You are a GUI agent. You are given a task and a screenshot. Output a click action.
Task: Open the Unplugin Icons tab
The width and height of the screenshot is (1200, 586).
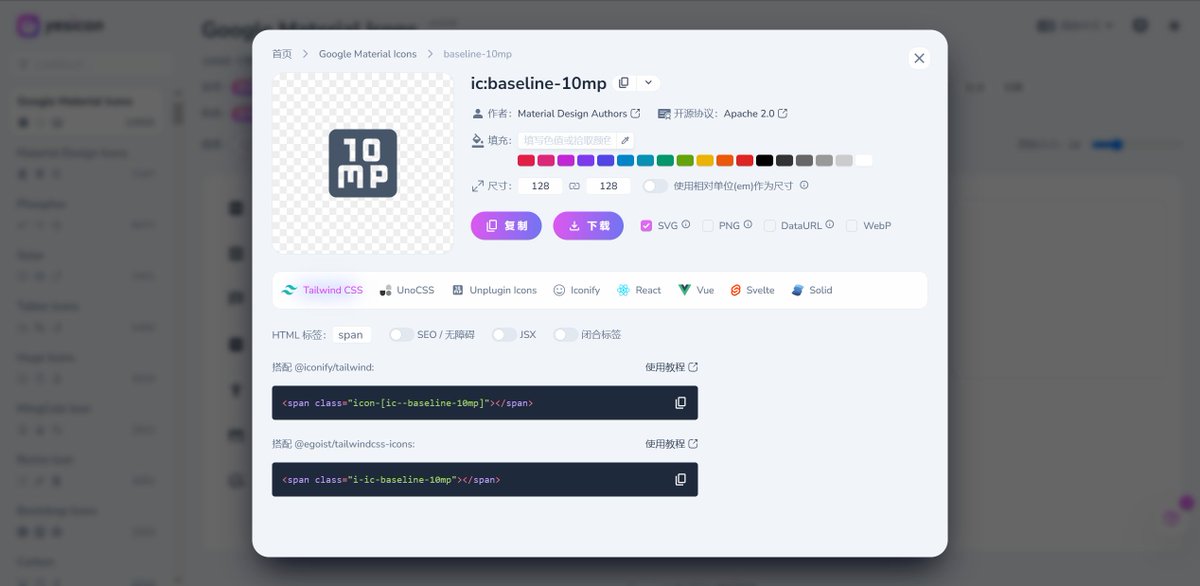tap(494, 290)
